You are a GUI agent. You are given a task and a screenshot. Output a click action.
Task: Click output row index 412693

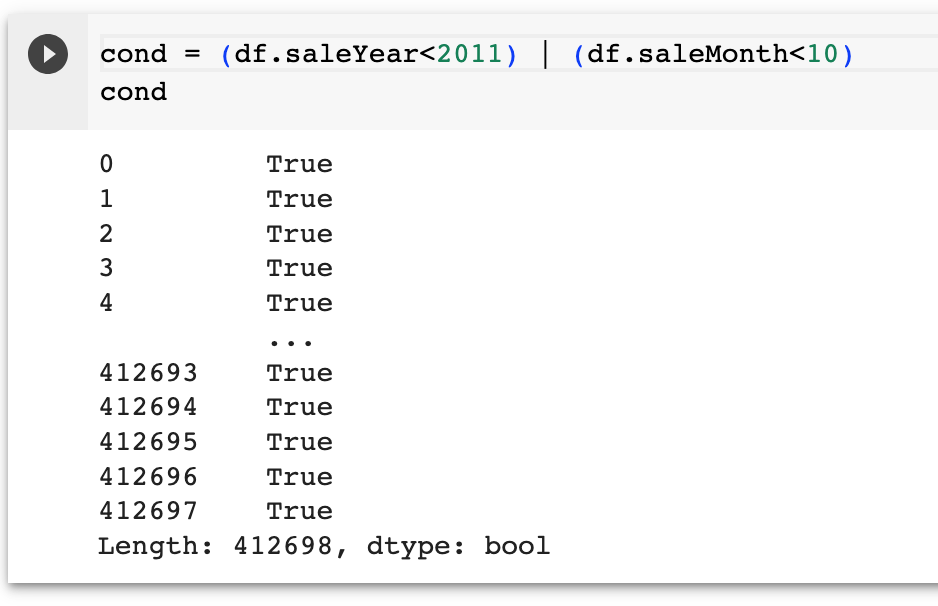148,373
